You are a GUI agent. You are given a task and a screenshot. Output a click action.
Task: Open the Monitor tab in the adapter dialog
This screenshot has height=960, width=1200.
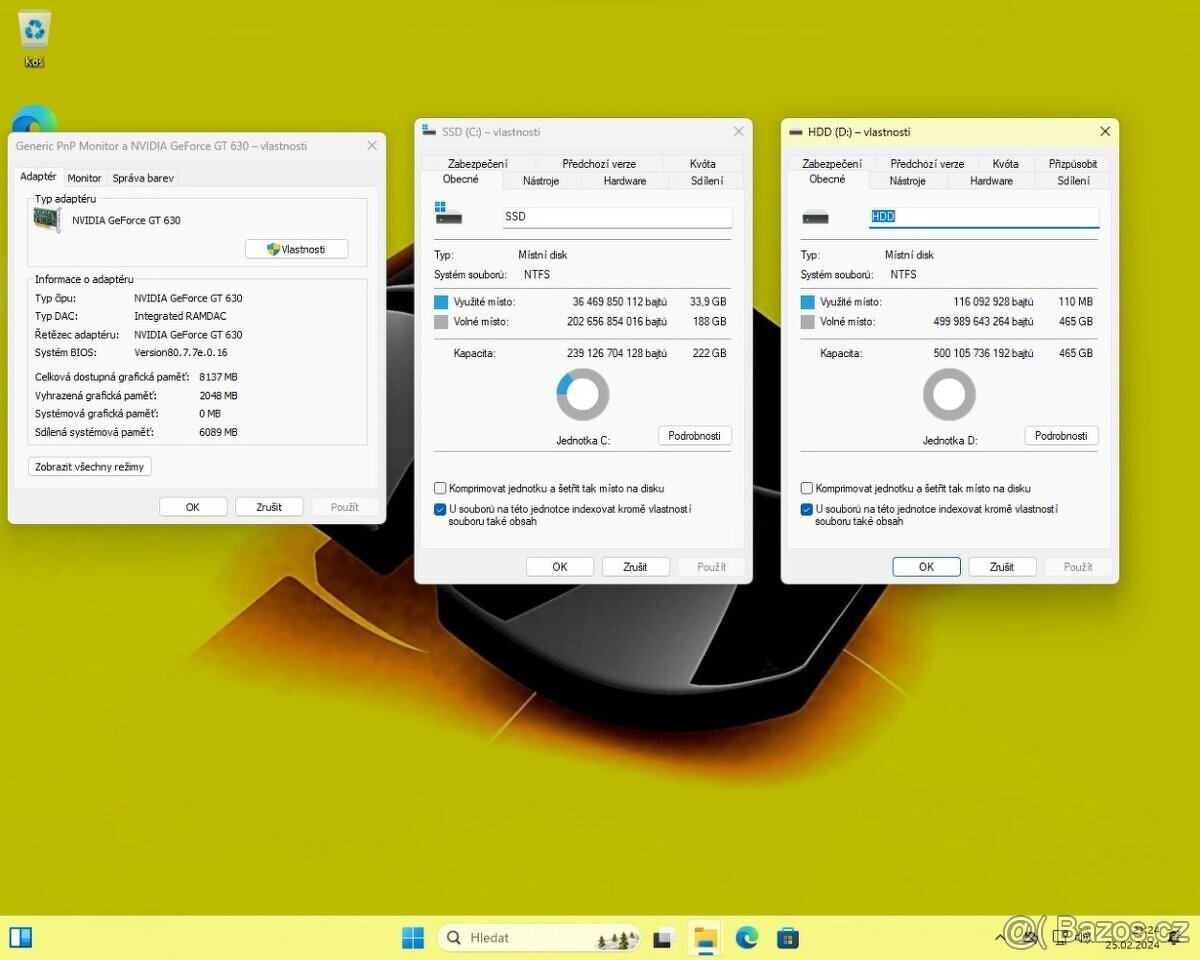click(x=84, y=178)
